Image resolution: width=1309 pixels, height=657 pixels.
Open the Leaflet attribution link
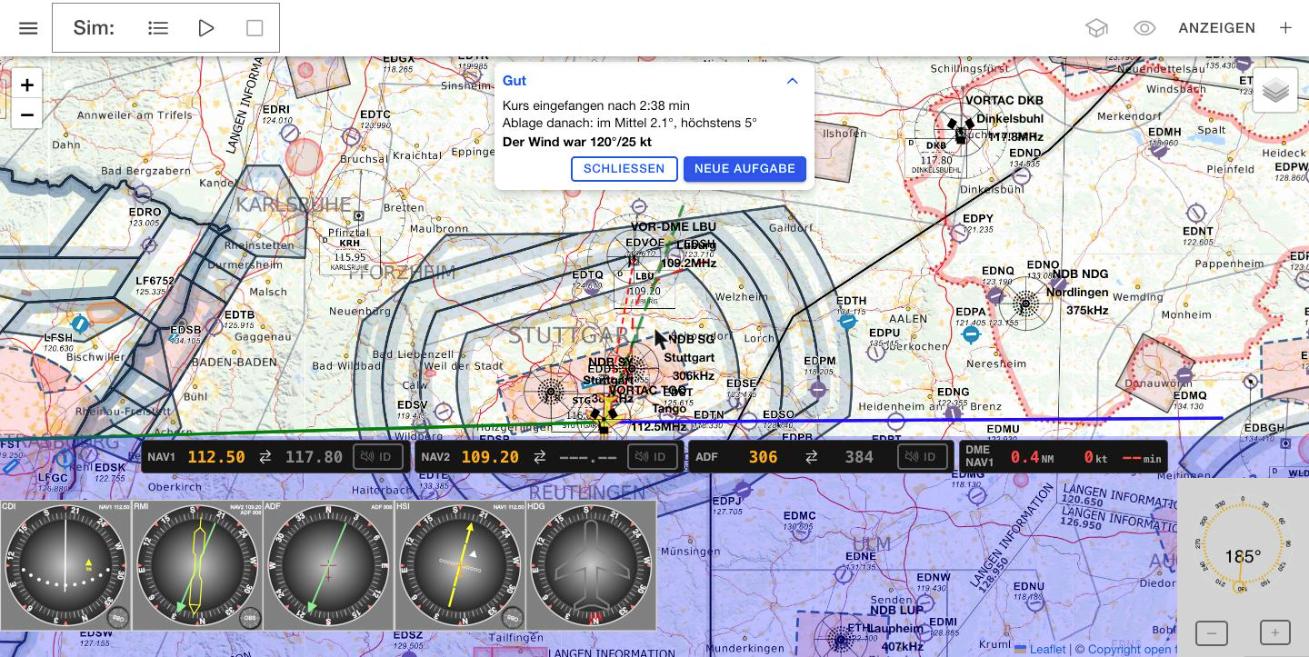[1040, 649]
